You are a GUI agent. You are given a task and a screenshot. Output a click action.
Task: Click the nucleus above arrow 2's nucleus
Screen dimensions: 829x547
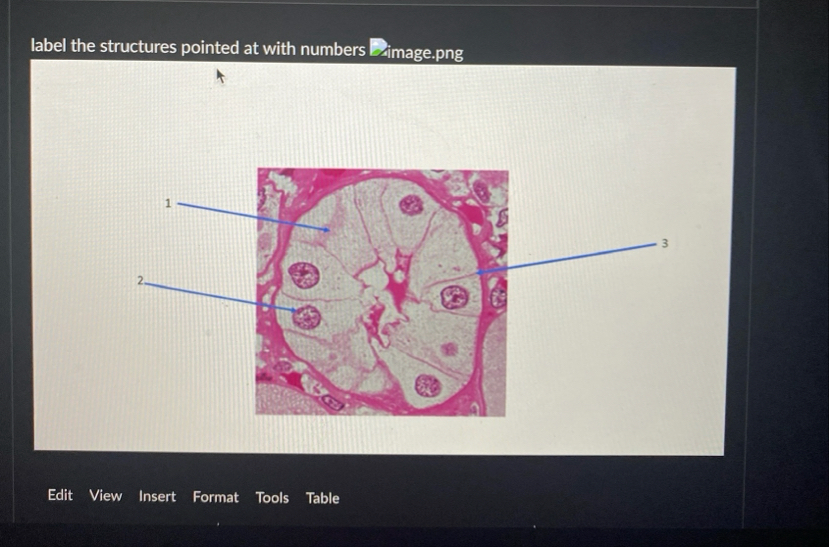(304, 275)
